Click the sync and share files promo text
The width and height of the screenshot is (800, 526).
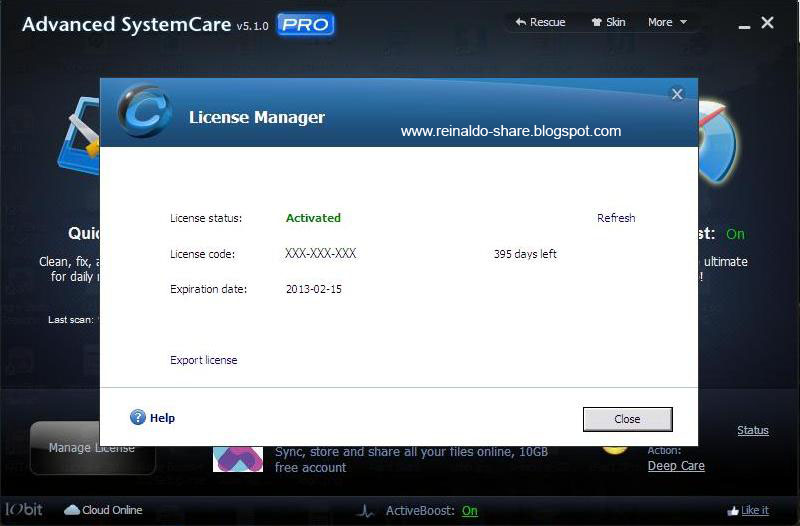tap(411, 460)
